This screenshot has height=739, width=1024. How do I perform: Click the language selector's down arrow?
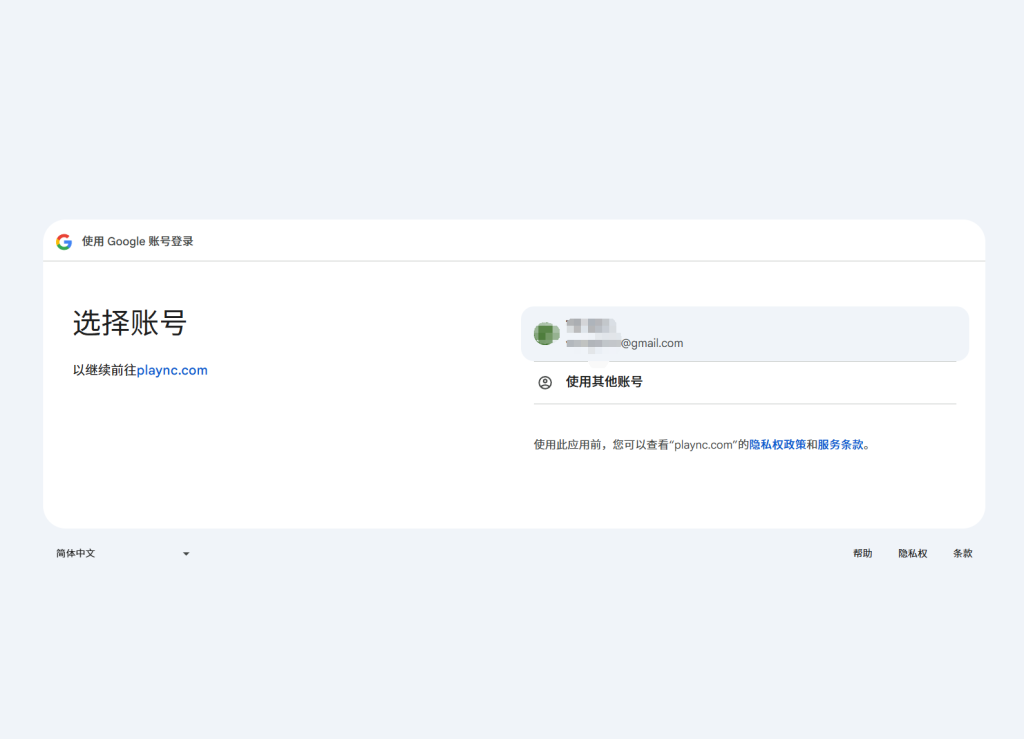pyautogui.click(x=186, y=554)
